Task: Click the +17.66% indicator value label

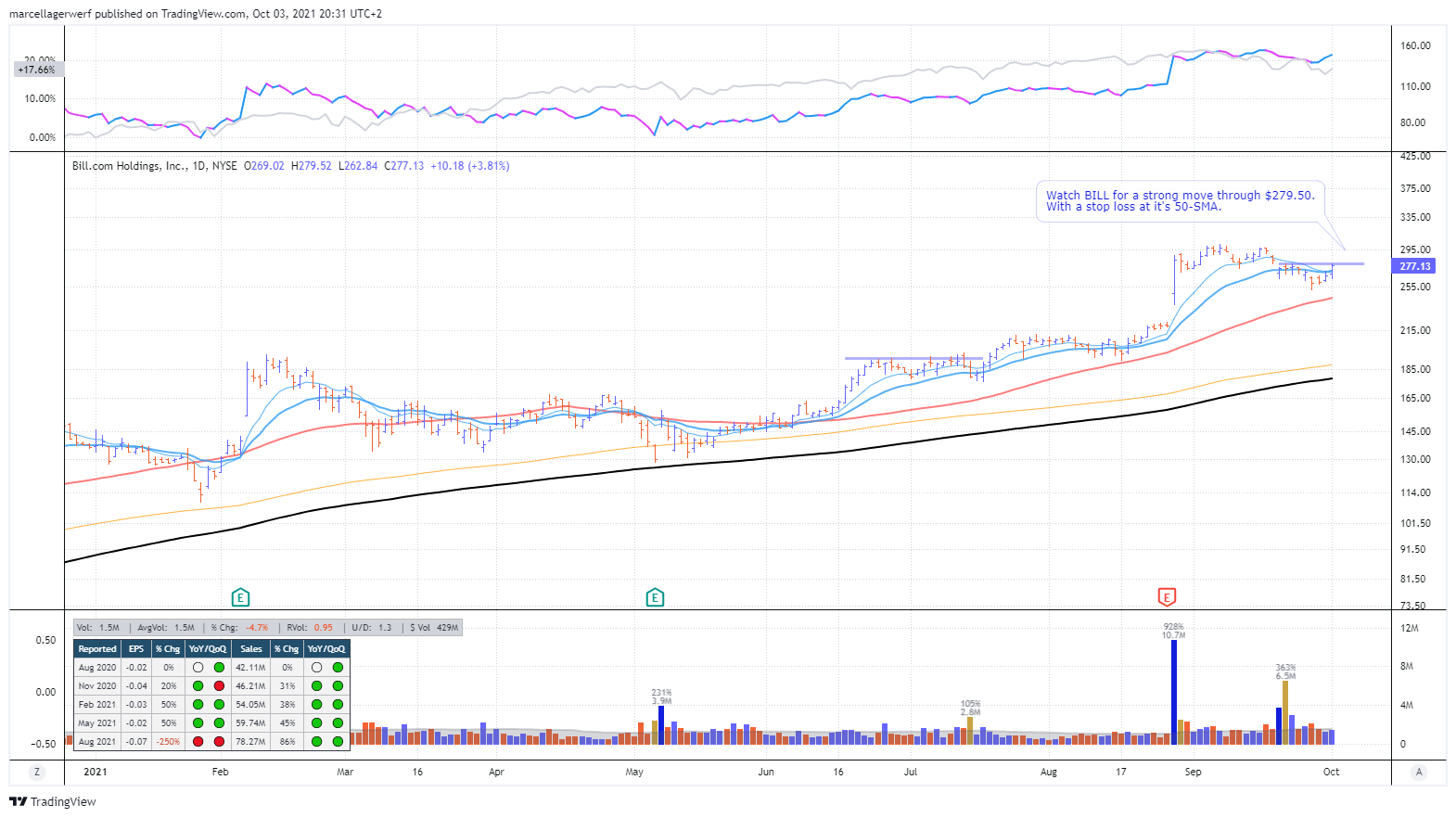Action: [x=36, y=70]
